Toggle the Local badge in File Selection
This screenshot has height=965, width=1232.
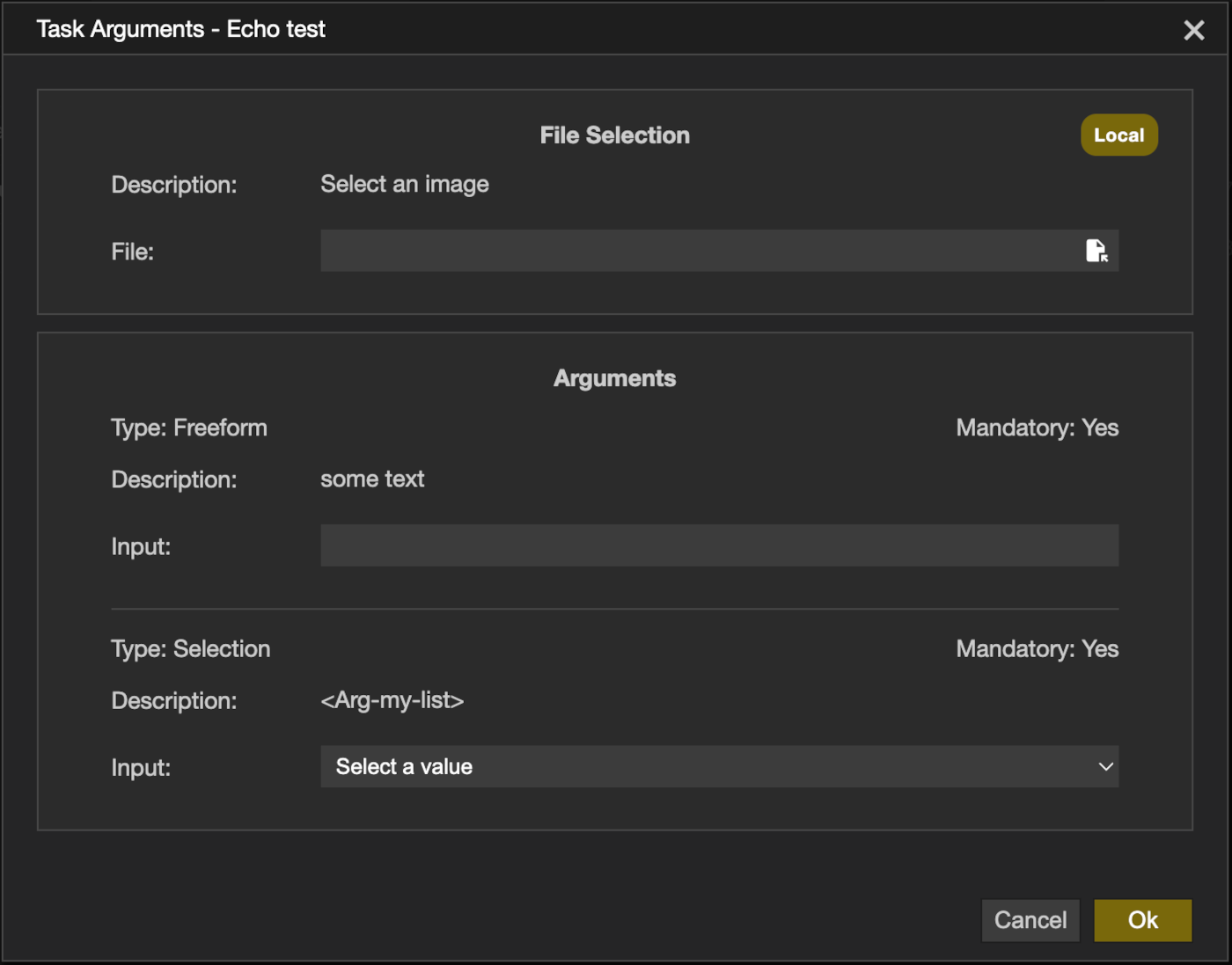(1119, 135)
